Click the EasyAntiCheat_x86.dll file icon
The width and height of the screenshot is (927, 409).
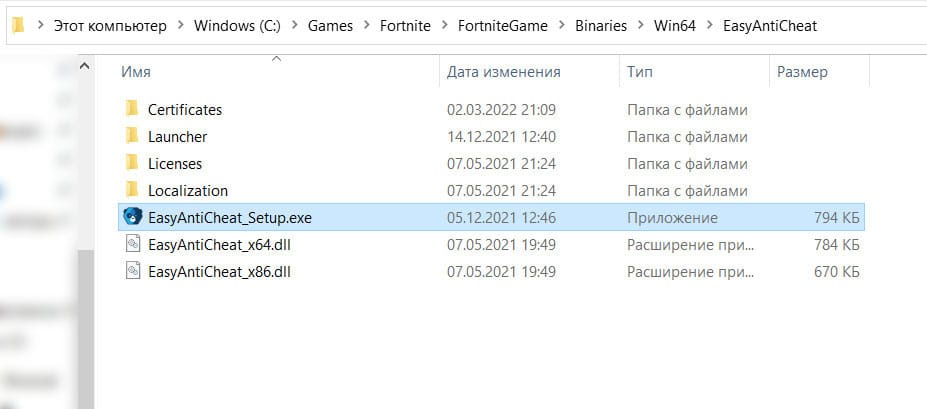point(131,271)
